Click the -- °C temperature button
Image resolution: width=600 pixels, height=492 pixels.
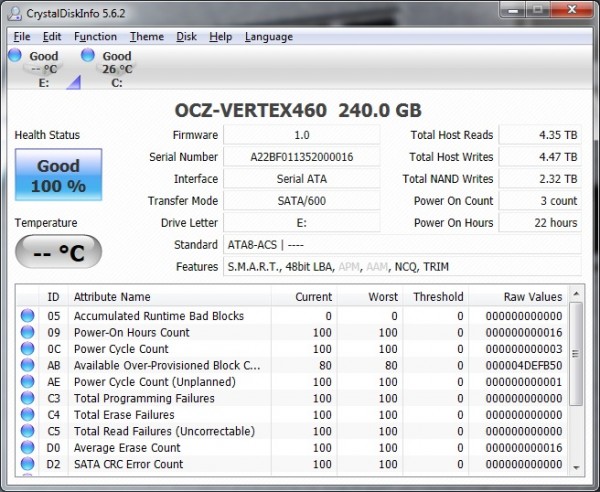click(59, 251)
